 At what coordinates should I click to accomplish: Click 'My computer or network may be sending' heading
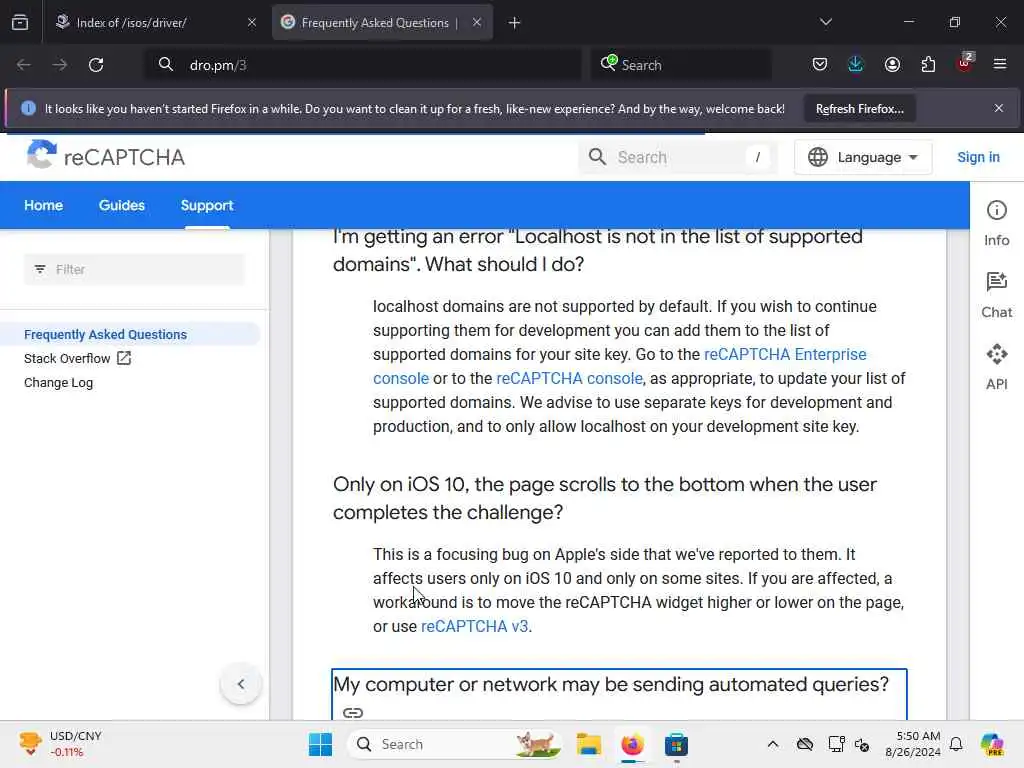[611, 684]
